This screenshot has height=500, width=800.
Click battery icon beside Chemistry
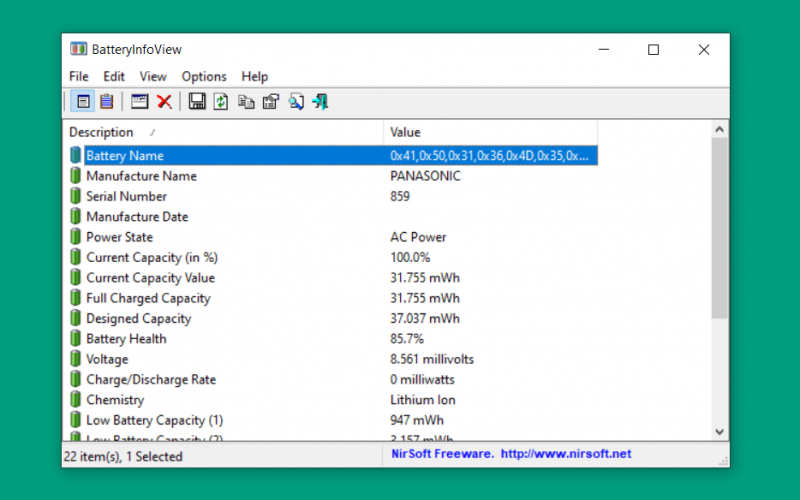click(x=76, y=399)
